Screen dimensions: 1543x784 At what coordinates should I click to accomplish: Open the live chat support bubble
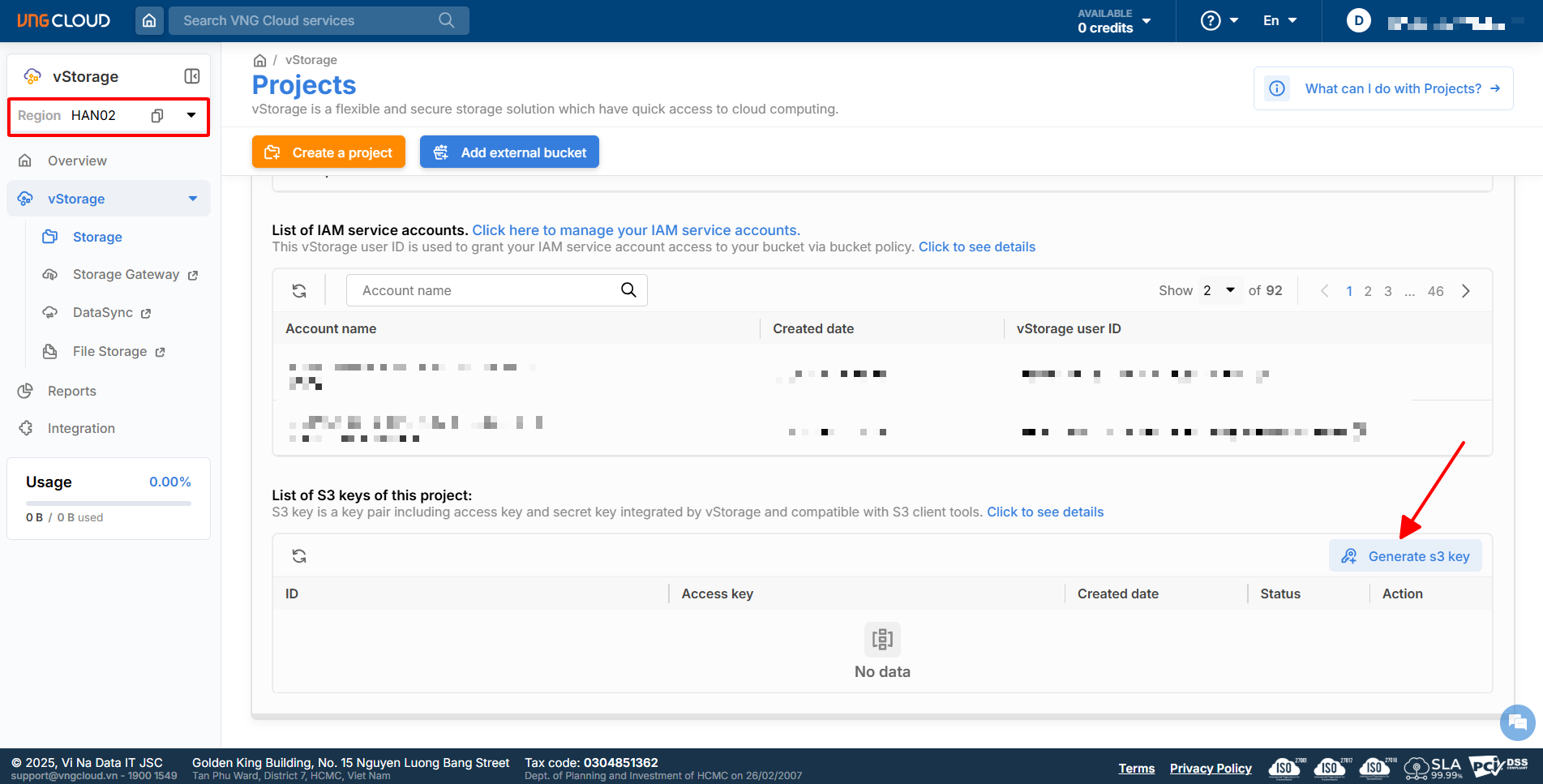pos(1517,722)
